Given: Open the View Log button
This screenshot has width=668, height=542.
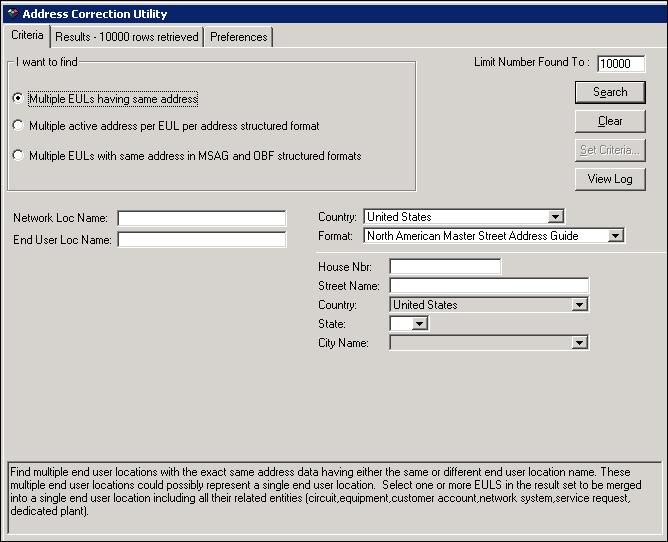Looking at the screenshot, I should (x=610, y=179).
